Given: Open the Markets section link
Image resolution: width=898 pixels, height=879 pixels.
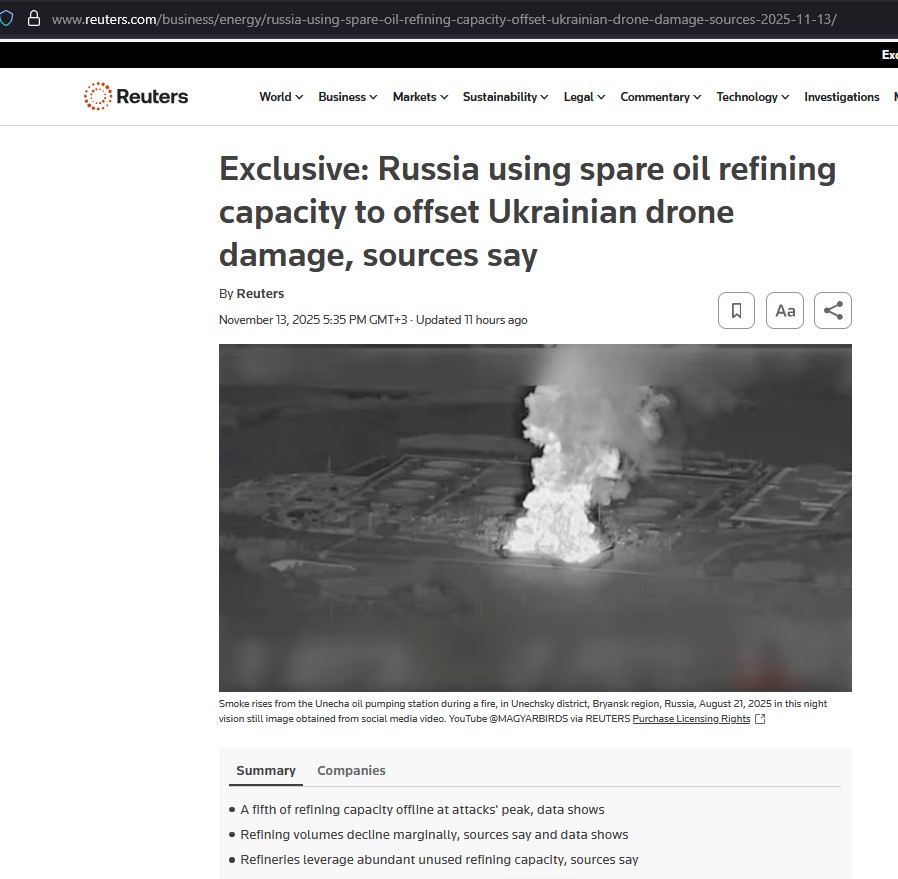Looking at the screenshot, I should click(415, 97).
